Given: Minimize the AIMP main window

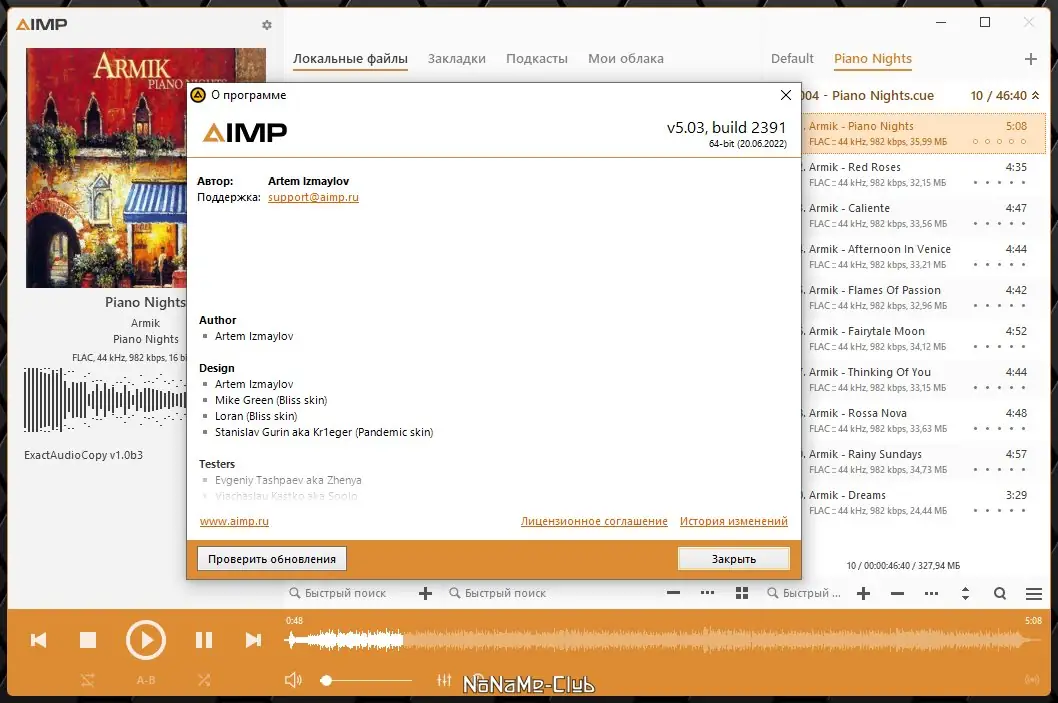Looking at the screenshot, I should click(941, 22).
